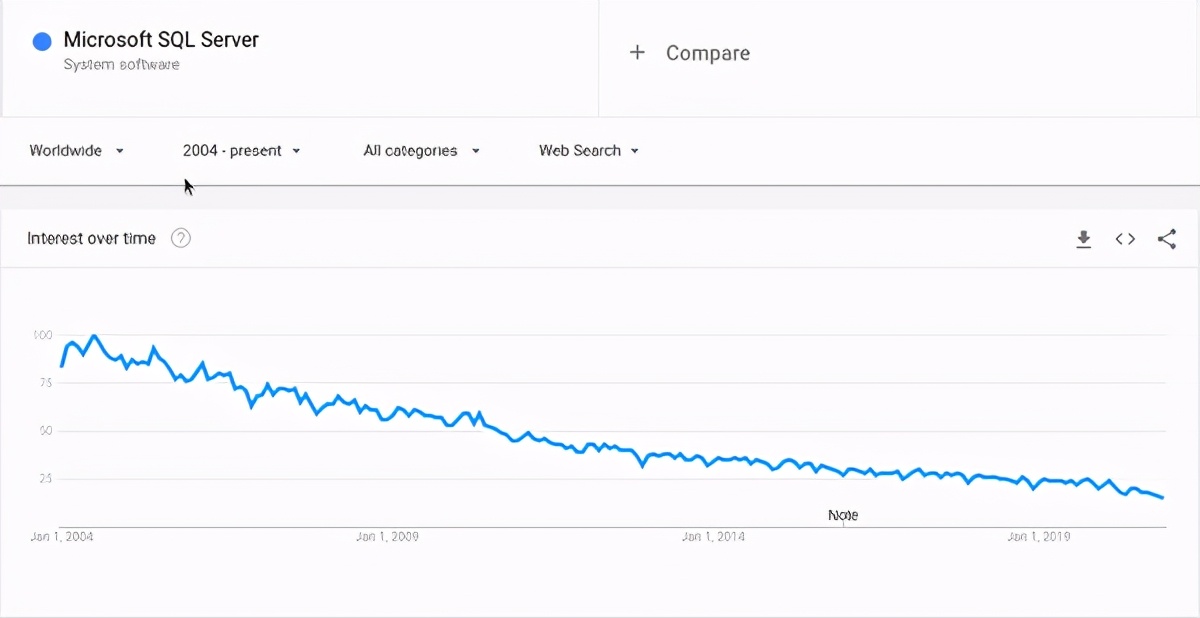This screenshot has width=1200, height=618.
Task: Click the plus icon next to Compare
Action: click(x=637, y=53)
